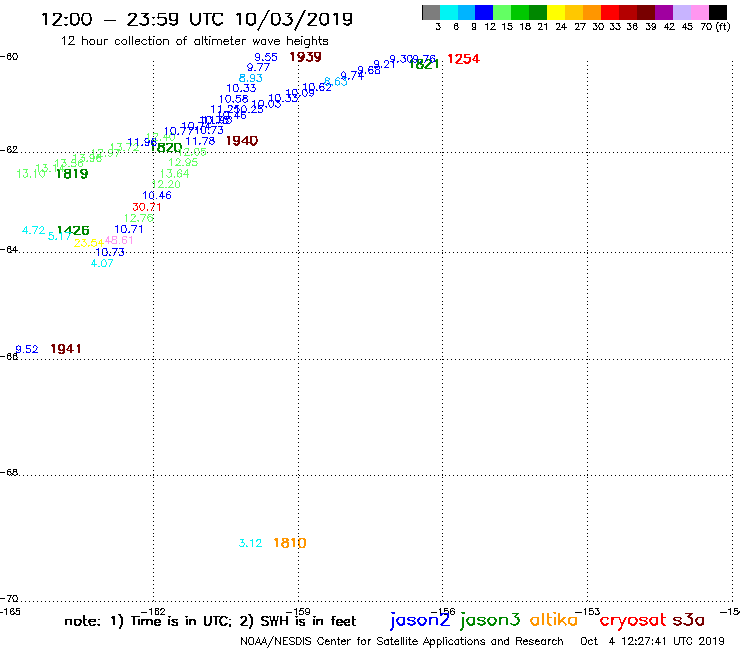Click the cryosat satellite legend label
The height and width of the screenshot is (650, 740).
pos(633,620)
